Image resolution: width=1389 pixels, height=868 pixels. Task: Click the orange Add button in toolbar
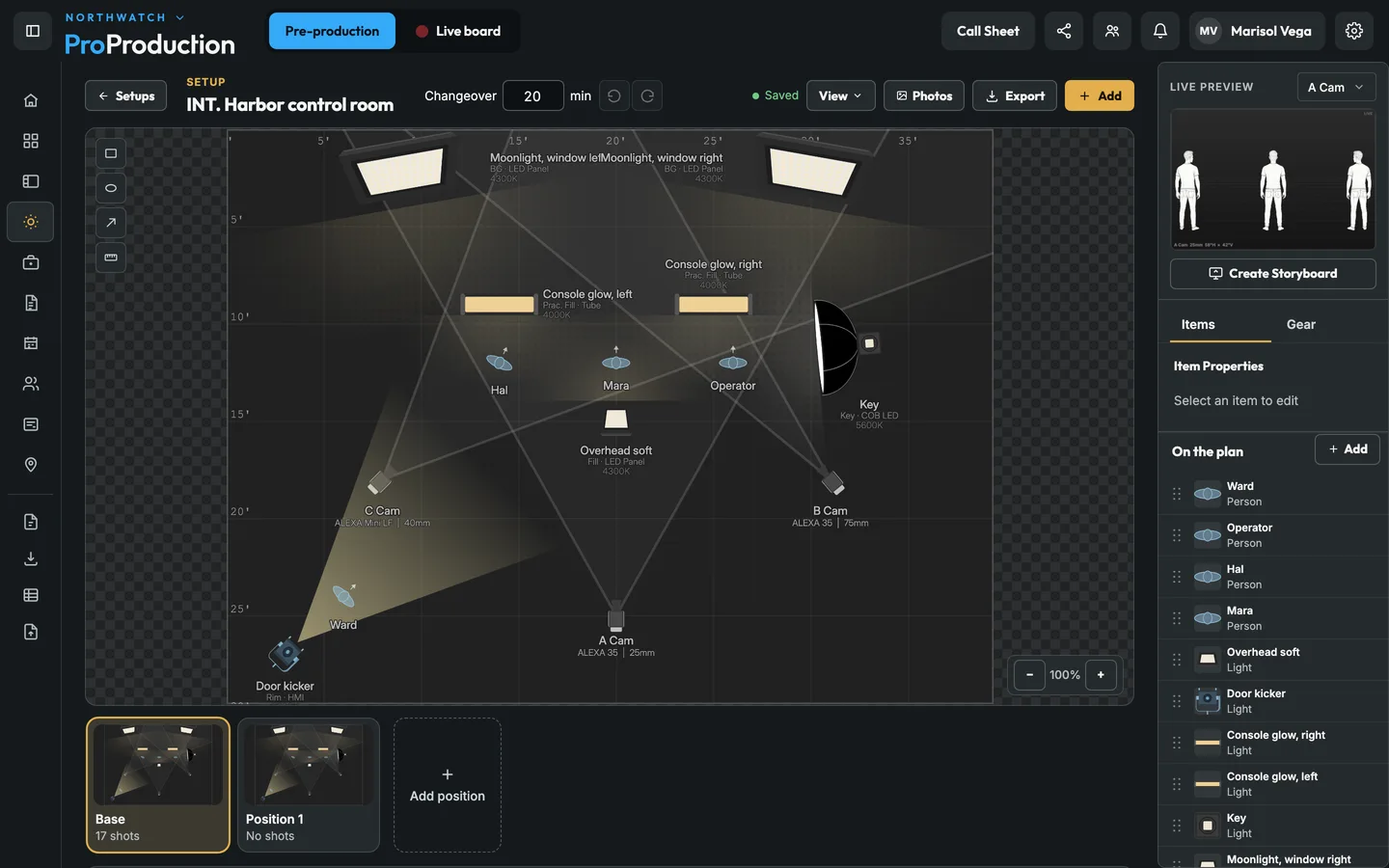[1100, 95]
